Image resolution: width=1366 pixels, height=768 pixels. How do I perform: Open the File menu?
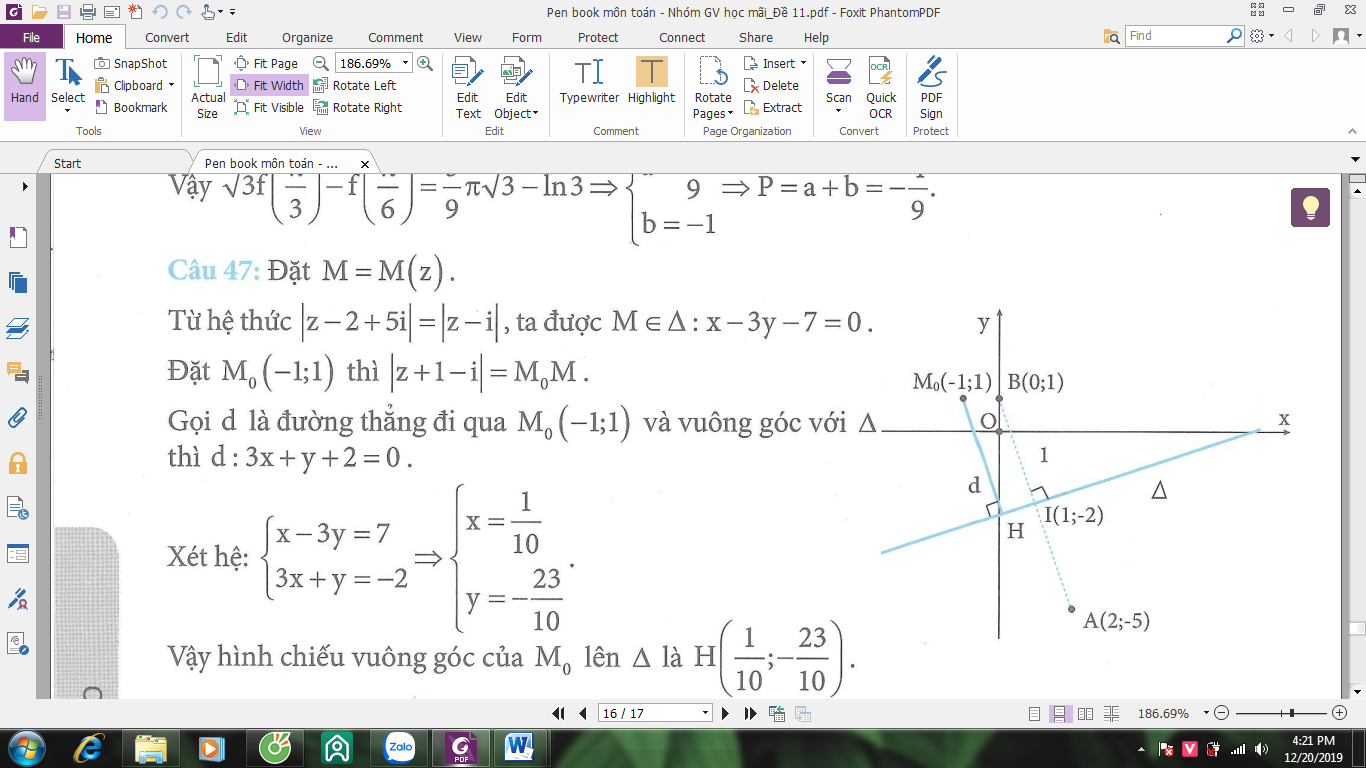point(31,37)
